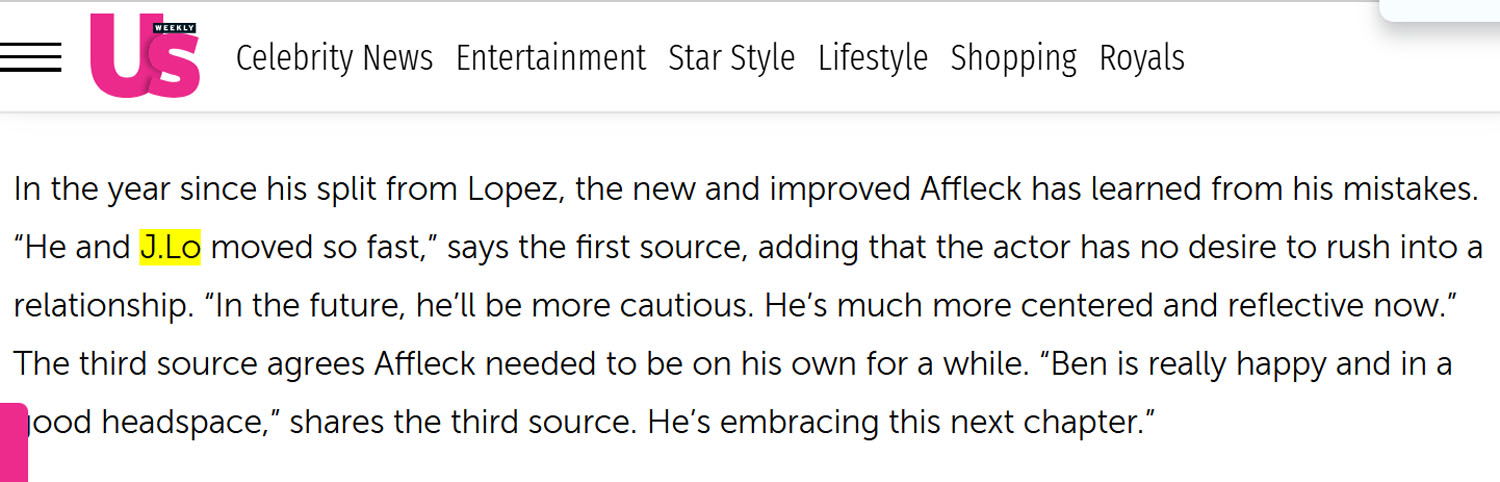This screenshot has height=482, width=1500.
Task: Visit the Royals section
Action: point(1141,58)
